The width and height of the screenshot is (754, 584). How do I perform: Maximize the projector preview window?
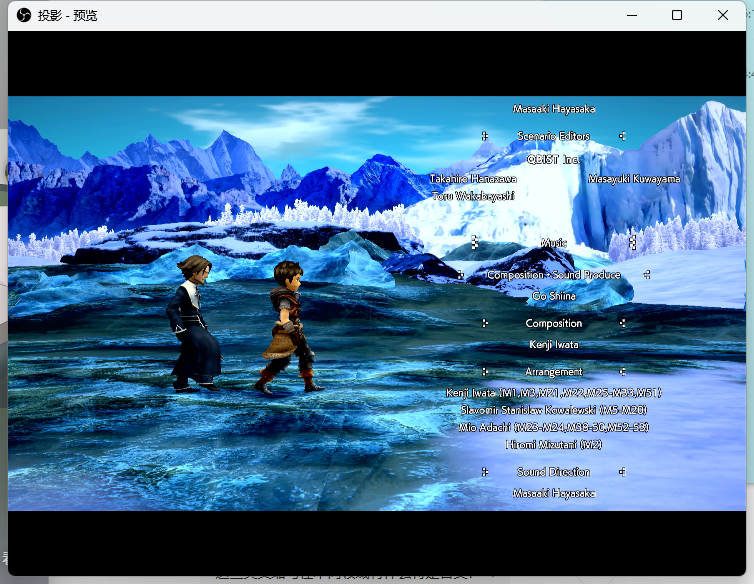tap(677, 15)
